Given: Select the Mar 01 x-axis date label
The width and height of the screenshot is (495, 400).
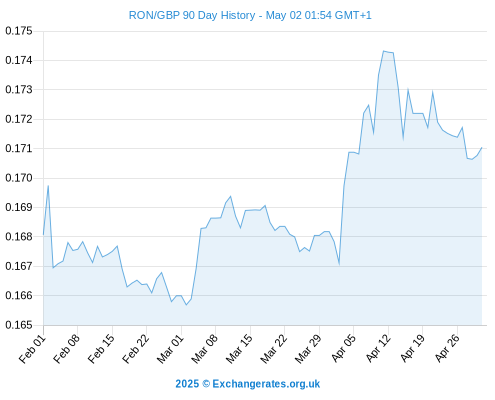Looking at the screenshot, I should [170, 349].
